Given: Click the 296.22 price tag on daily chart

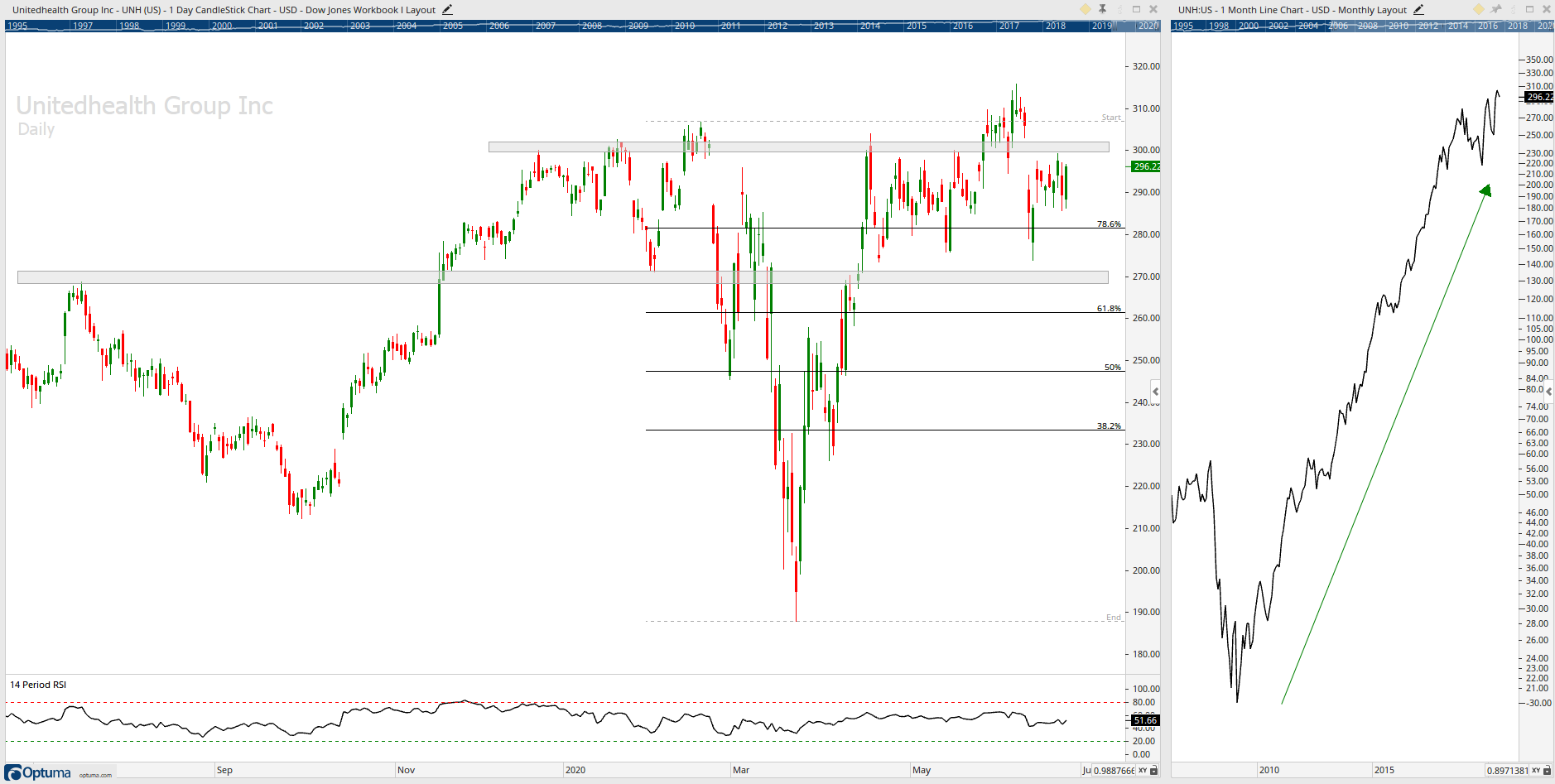Looking at the screenshot, I should coord(1146,166).
